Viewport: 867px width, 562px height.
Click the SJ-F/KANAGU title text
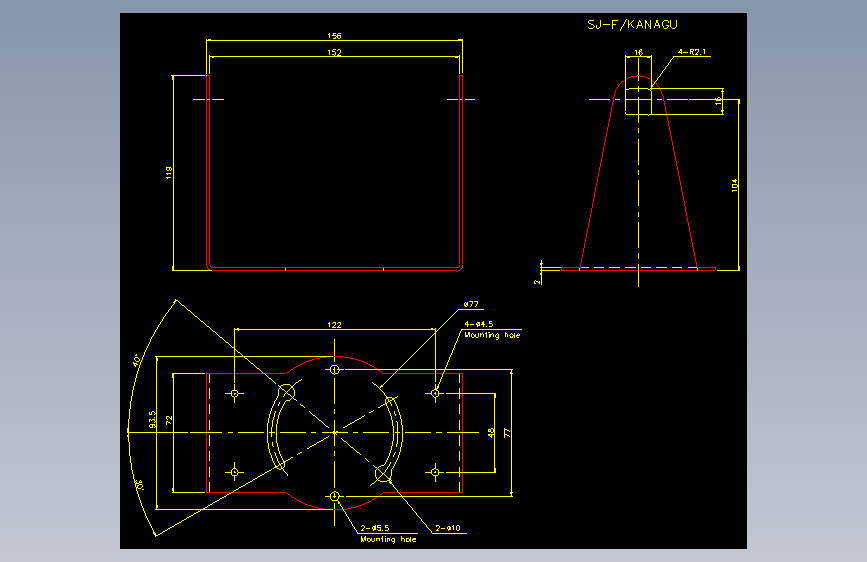pos(632,24)
